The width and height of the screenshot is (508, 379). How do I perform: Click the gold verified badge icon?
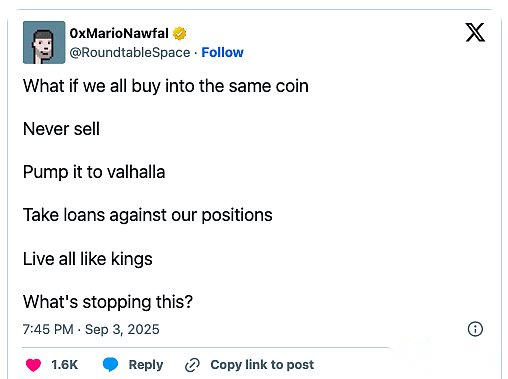point(179,33)
